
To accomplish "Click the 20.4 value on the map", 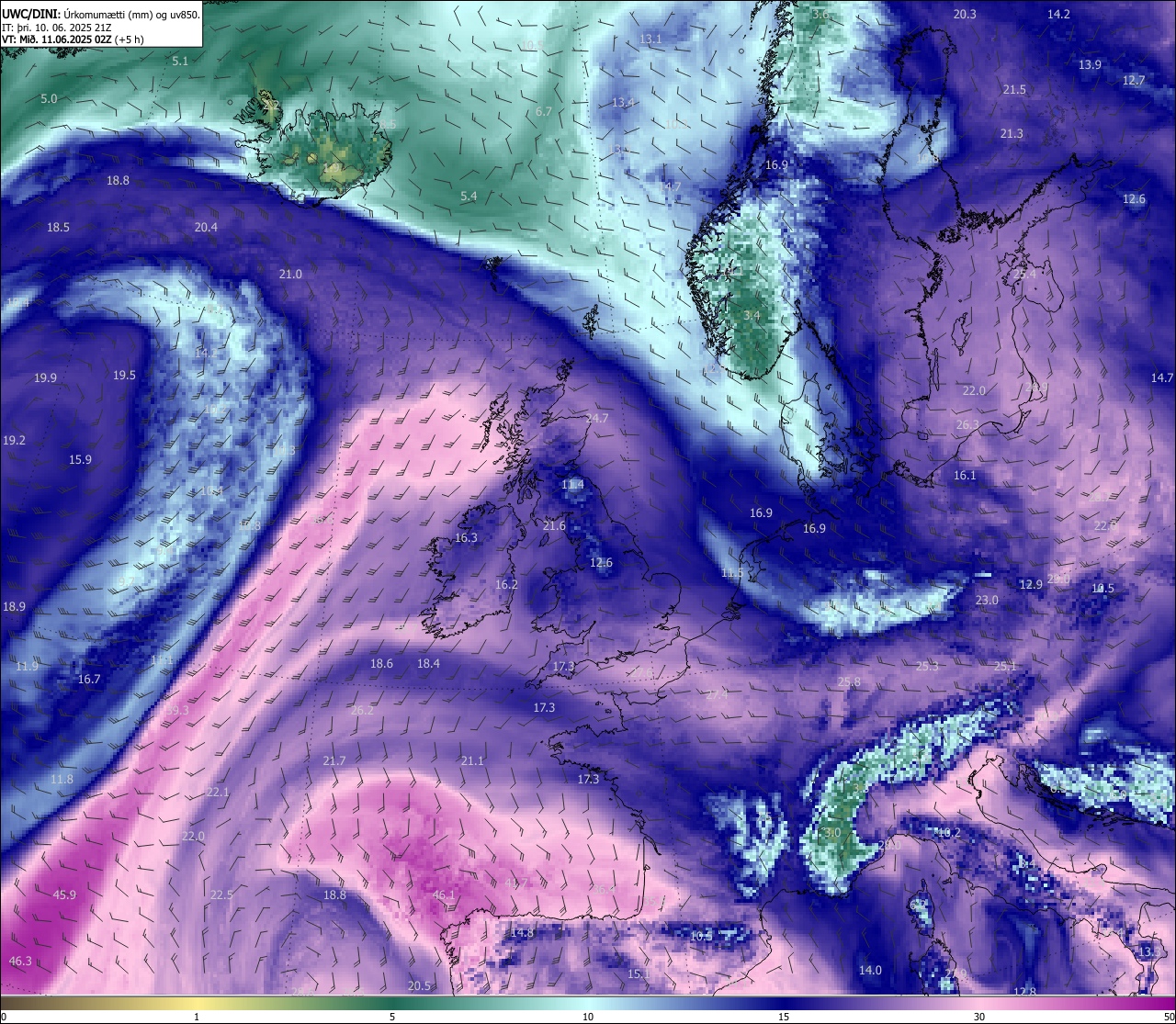I will coord(206,228).
